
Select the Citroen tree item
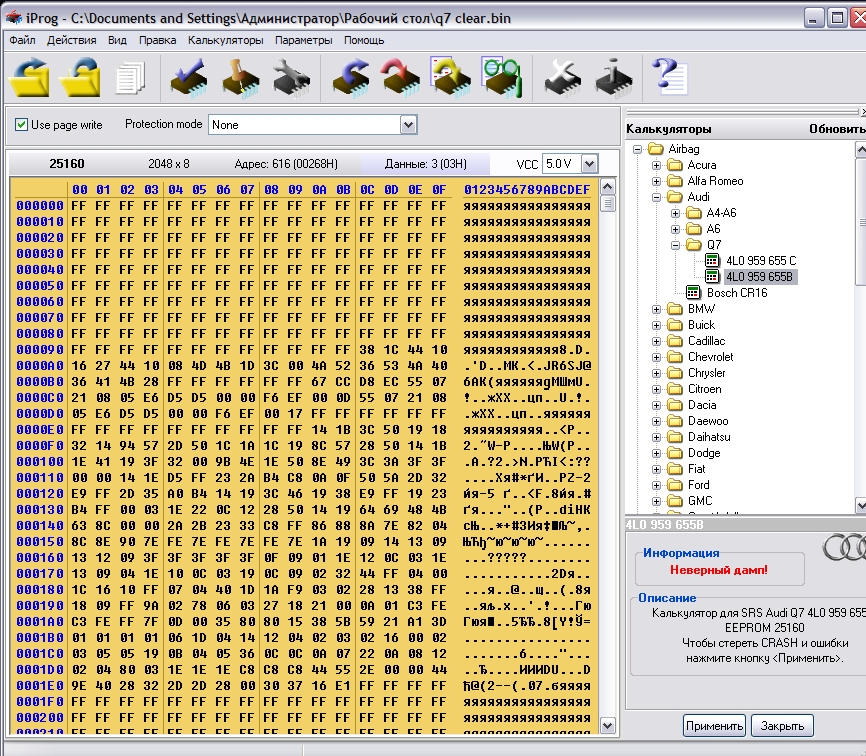click(x=704, y=389)
